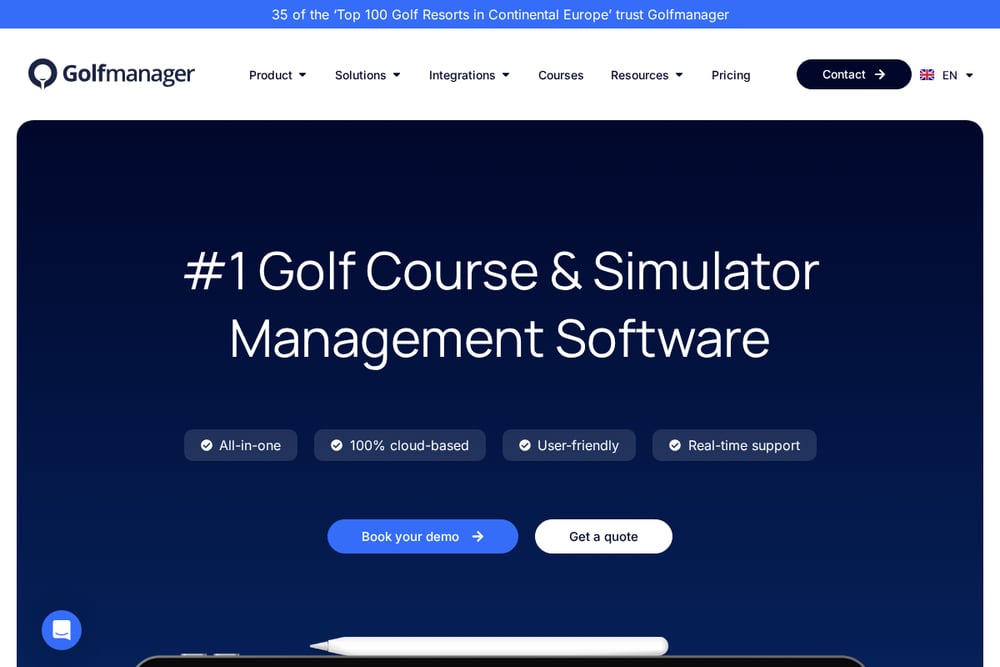
Task: Click the '#1 Golf Course & Simulator' headline
Action: click(501, 272)
